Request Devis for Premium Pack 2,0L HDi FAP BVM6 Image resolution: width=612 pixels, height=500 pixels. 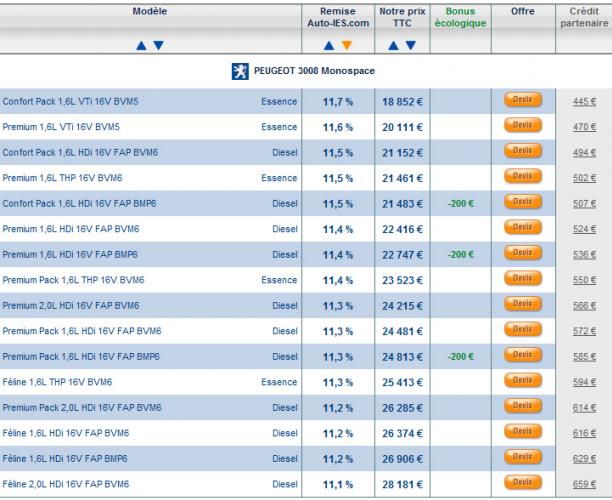(523, 406)
